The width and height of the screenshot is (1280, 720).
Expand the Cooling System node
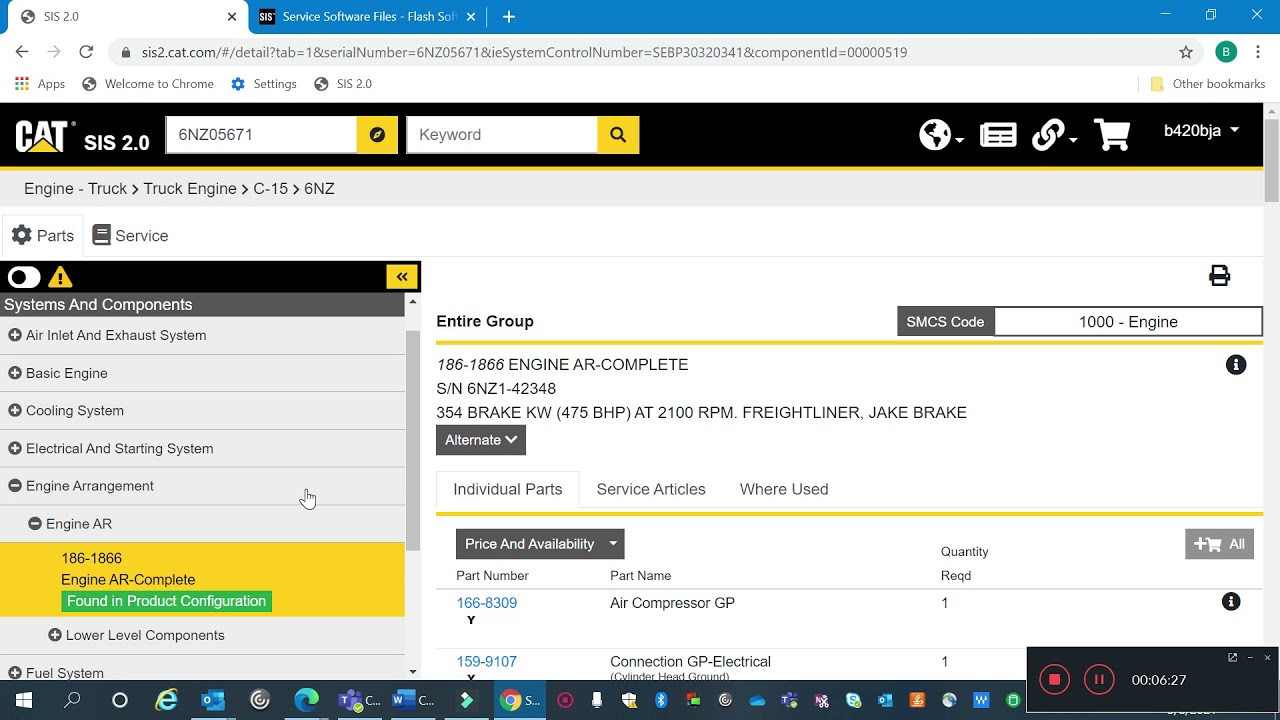(x=15, y=411)
